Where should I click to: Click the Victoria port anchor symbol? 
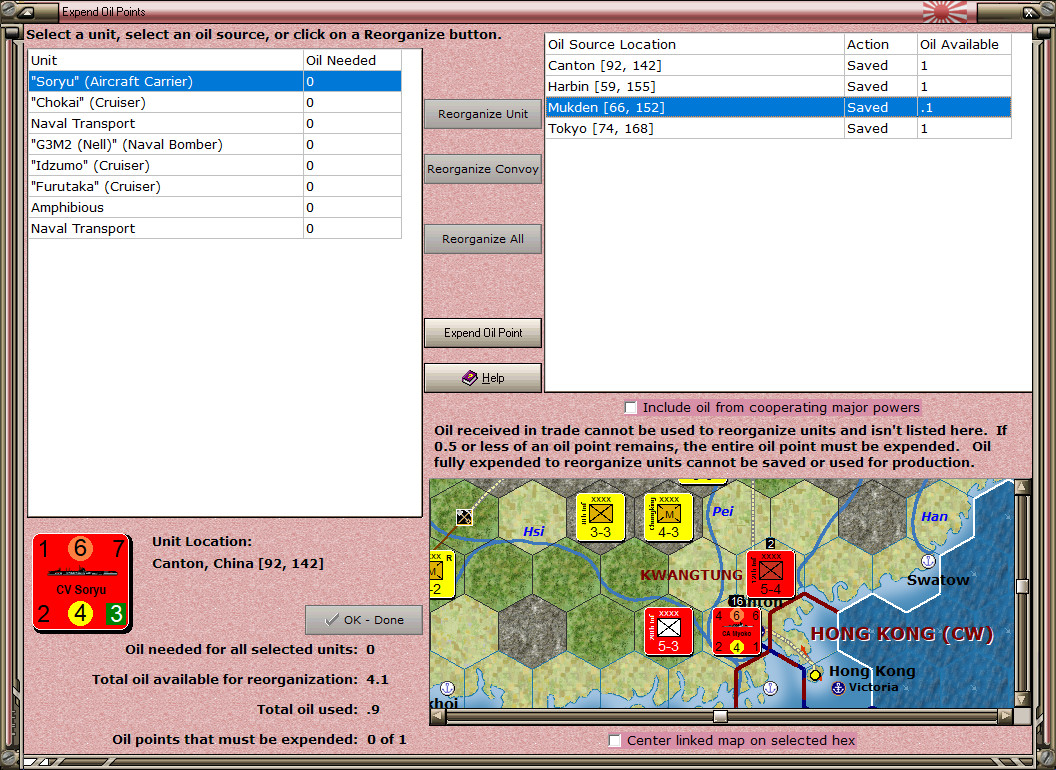point(839,688)
